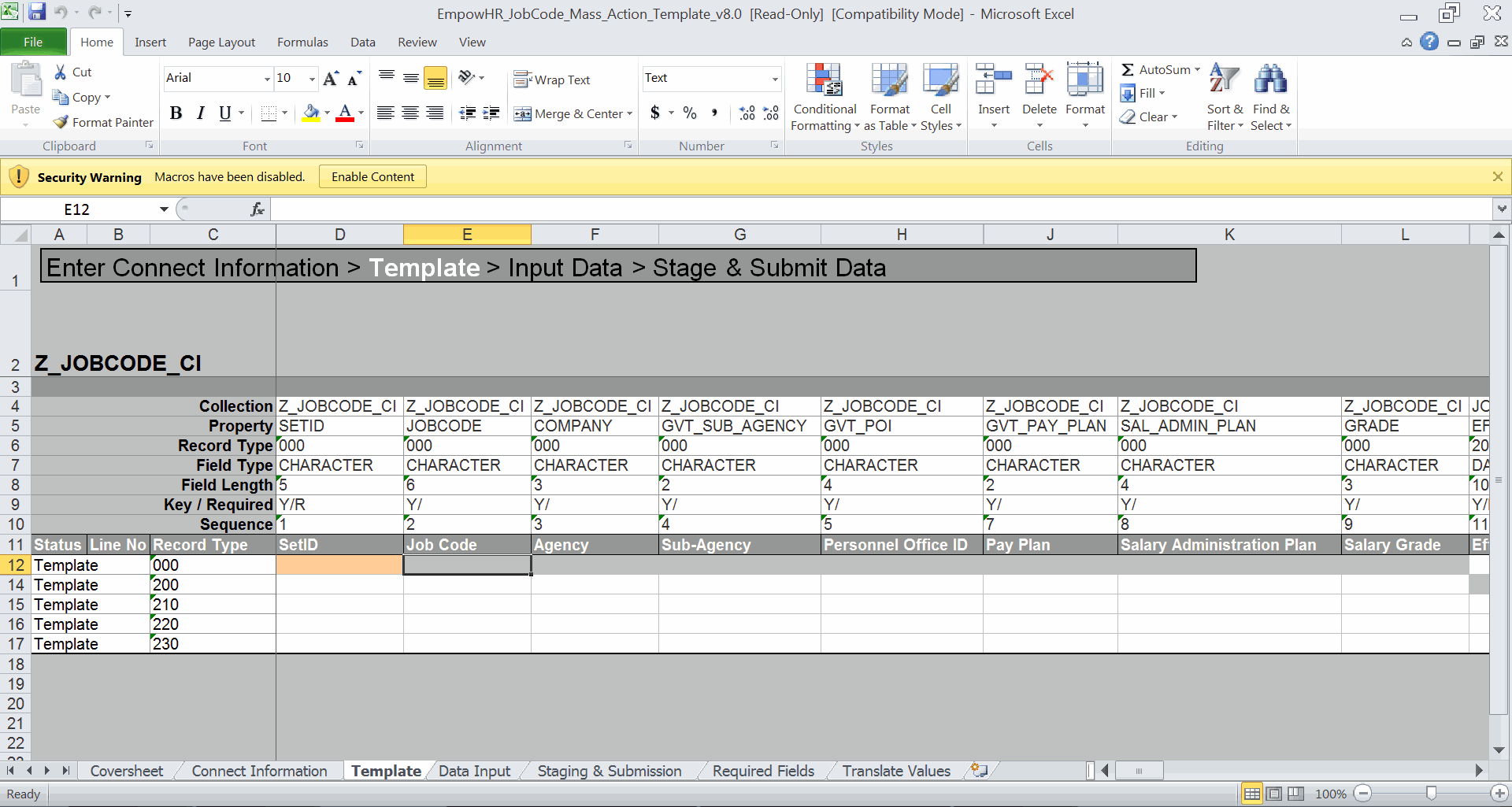Open Merge & Center dropdown arrow
This screenshot has width=1512, height=807.
click(629, 114)
